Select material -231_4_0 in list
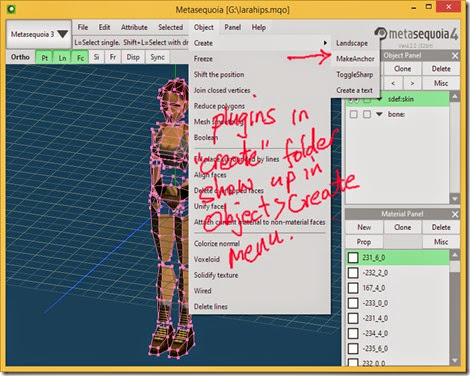The width and height of the screenshot is (470, 376). coord(398,318)
